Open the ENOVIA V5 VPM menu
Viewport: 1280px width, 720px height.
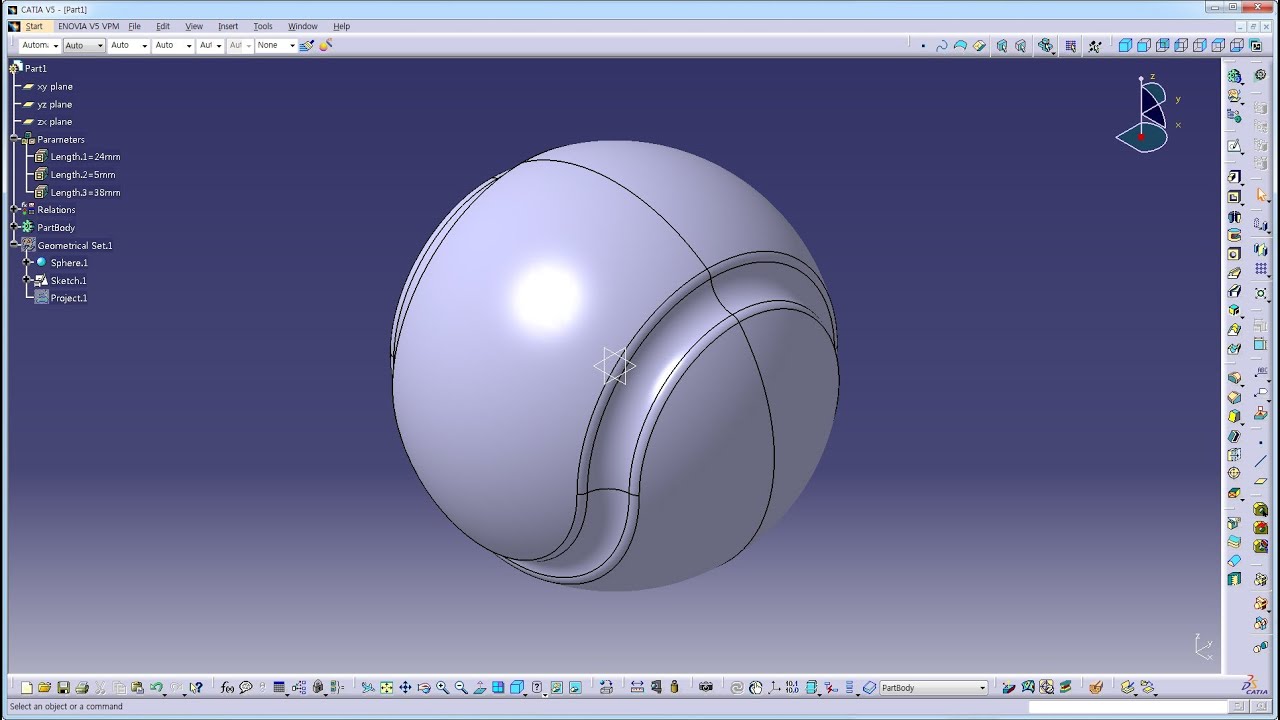tap(88, 26)
